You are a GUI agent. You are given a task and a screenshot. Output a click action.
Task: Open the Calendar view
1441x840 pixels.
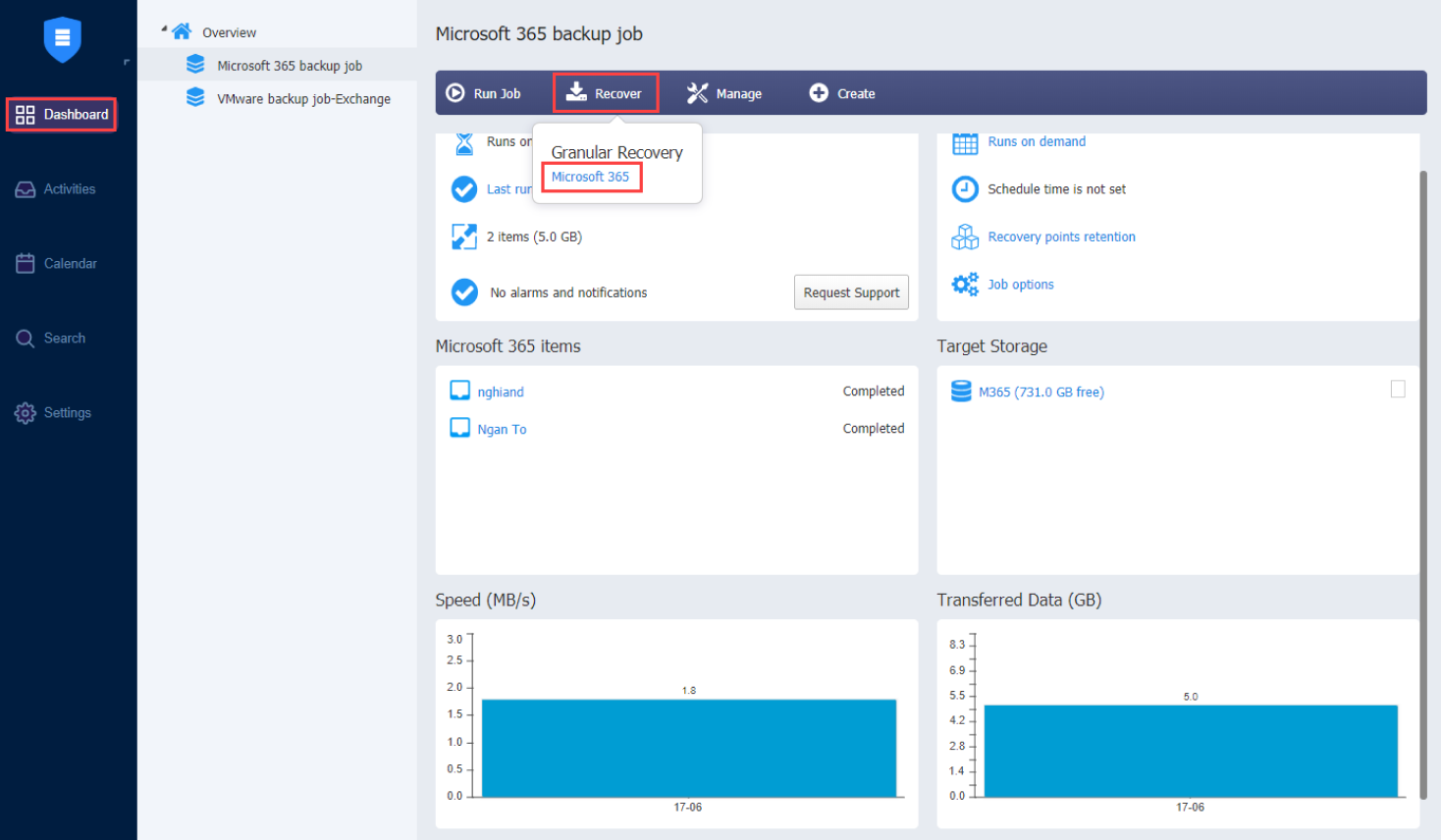coord(61,263)
